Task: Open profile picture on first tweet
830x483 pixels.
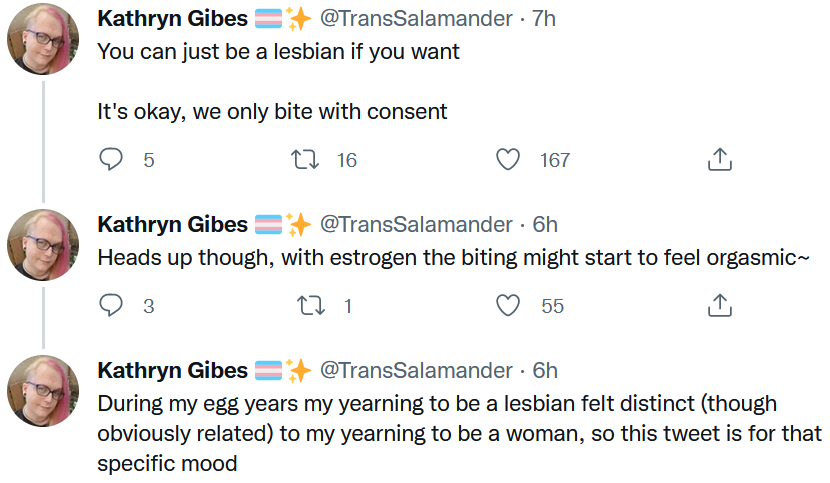Action: (43, 39)
